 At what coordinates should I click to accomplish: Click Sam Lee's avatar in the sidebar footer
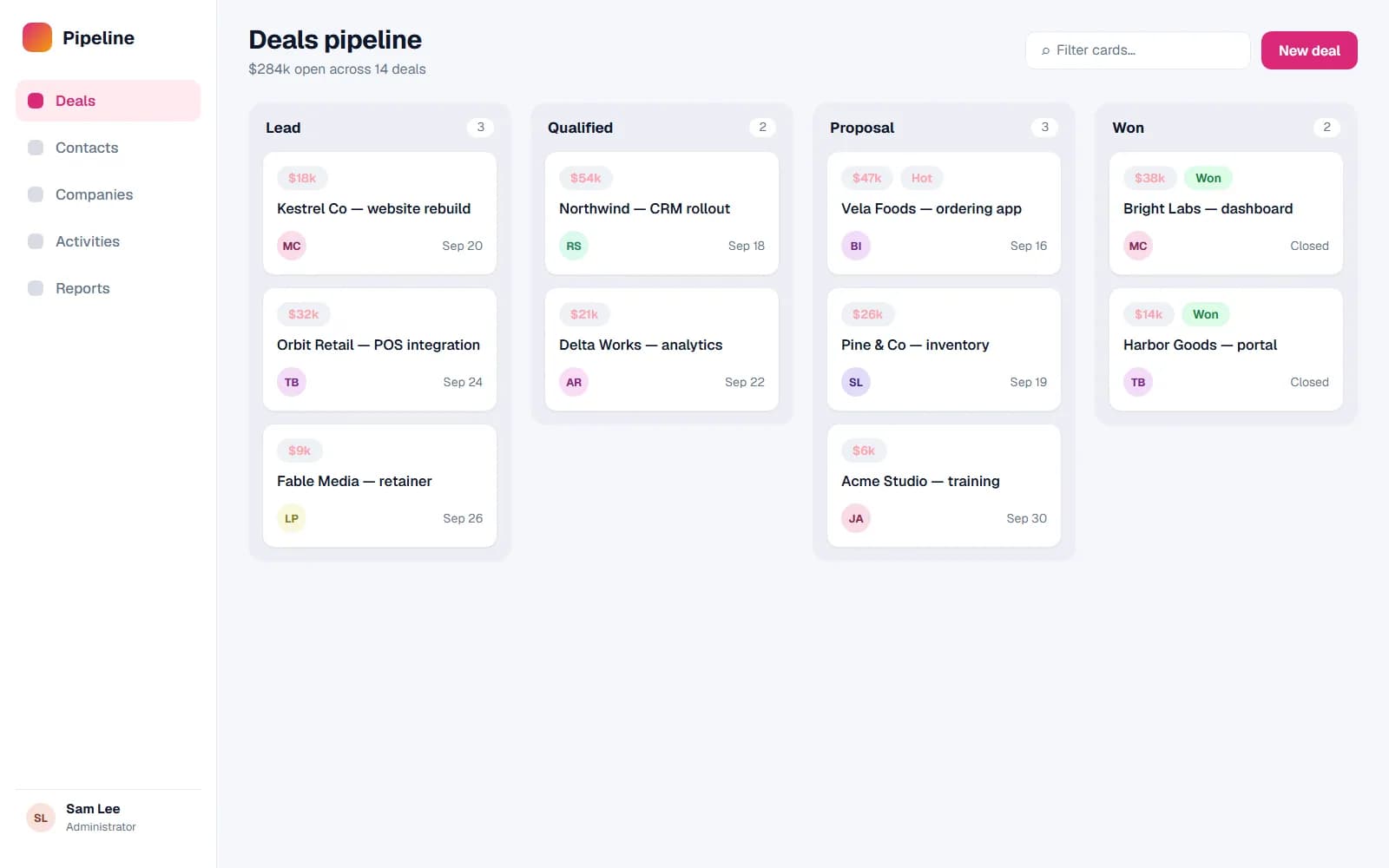tap(41, 818)
